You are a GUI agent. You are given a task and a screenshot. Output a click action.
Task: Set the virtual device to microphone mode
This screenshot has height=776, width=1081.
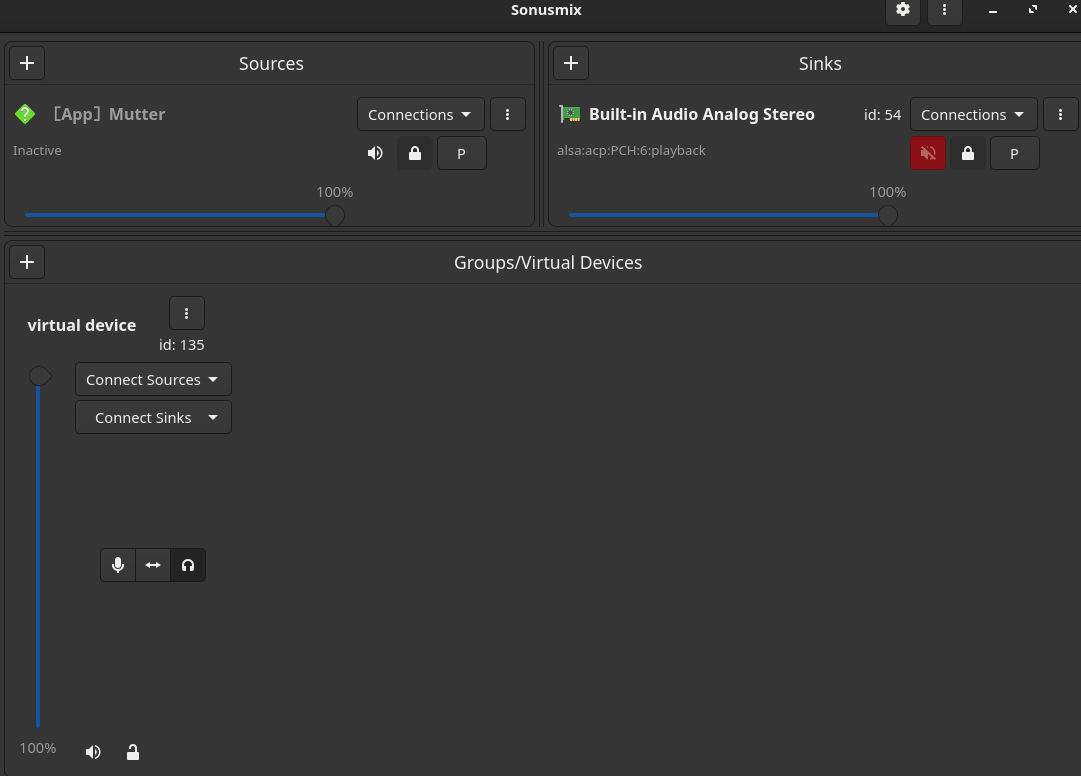pyautogui.click(x=118, y=565)
